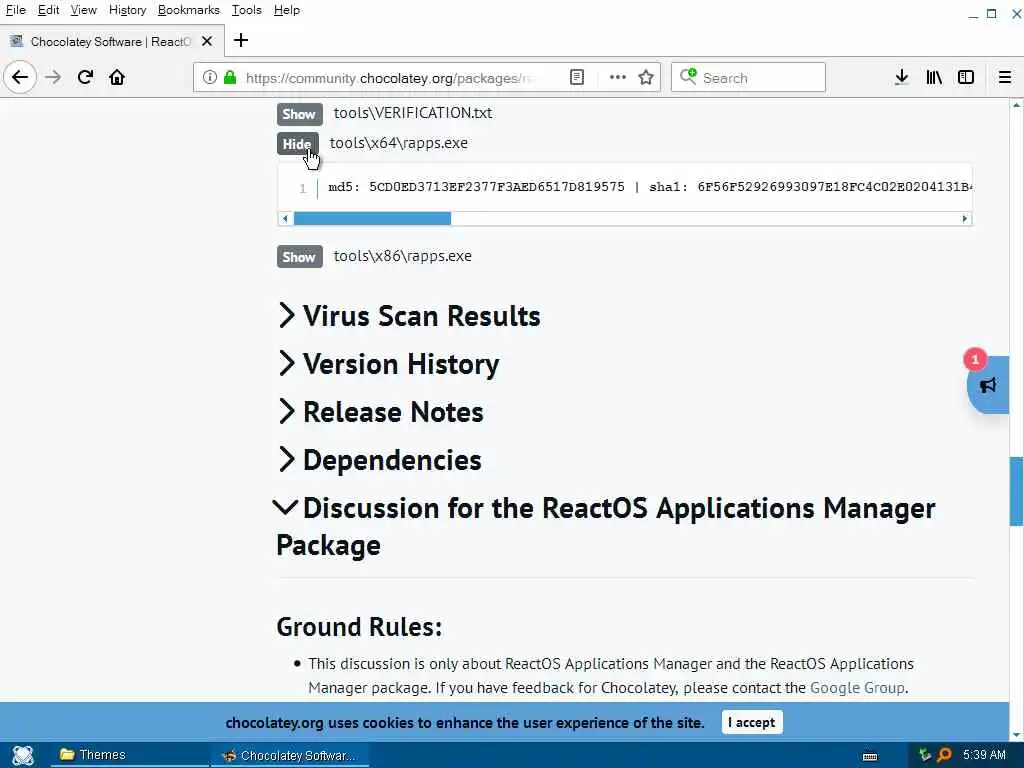Expand Dependencies section
1024x768 pixels.
379,460
